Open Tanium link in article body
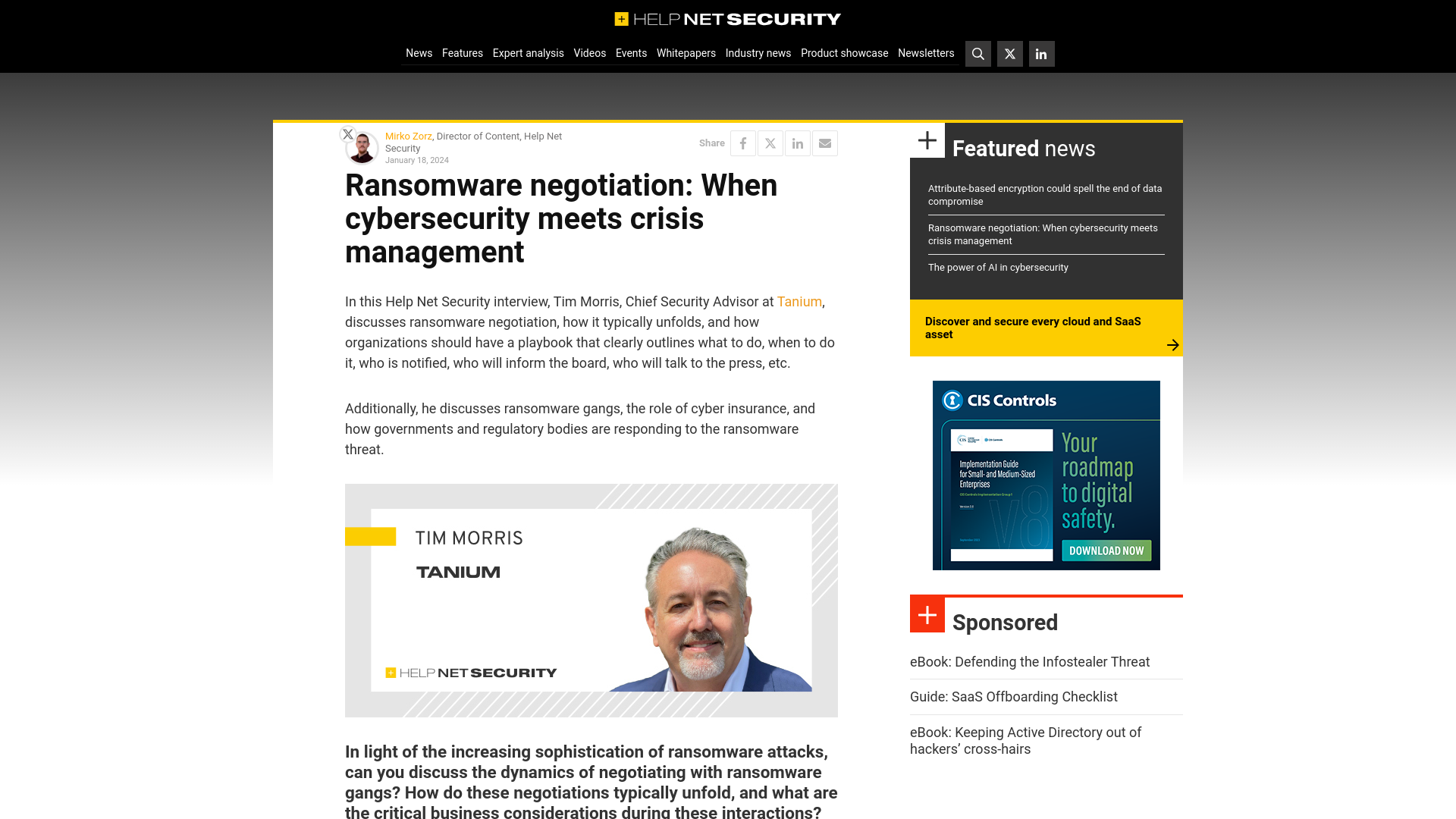The image size is (1456, 819). (800, 301)
